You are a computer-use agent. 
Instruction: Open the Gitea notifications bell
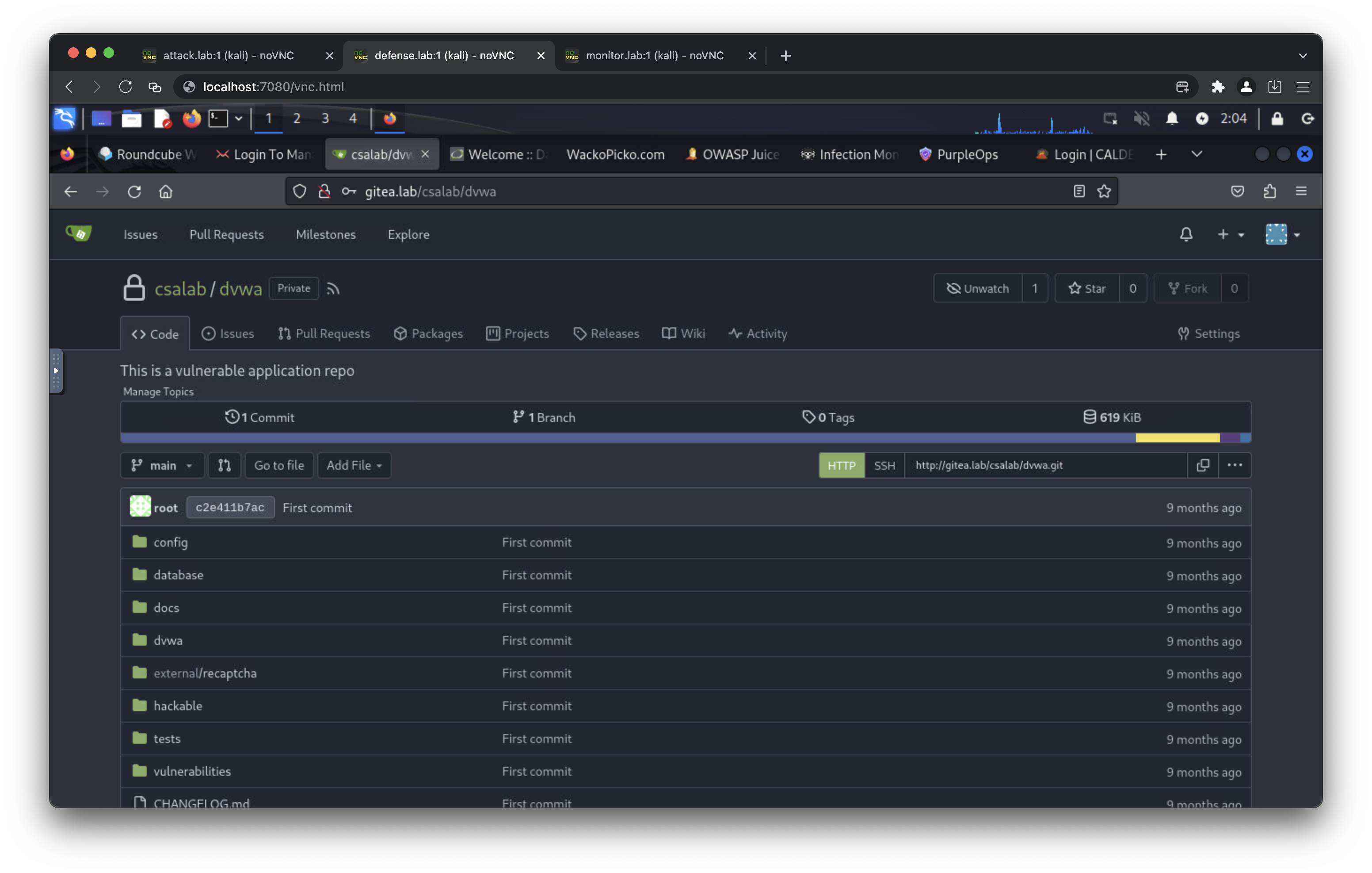click(x=1185, y=234)
